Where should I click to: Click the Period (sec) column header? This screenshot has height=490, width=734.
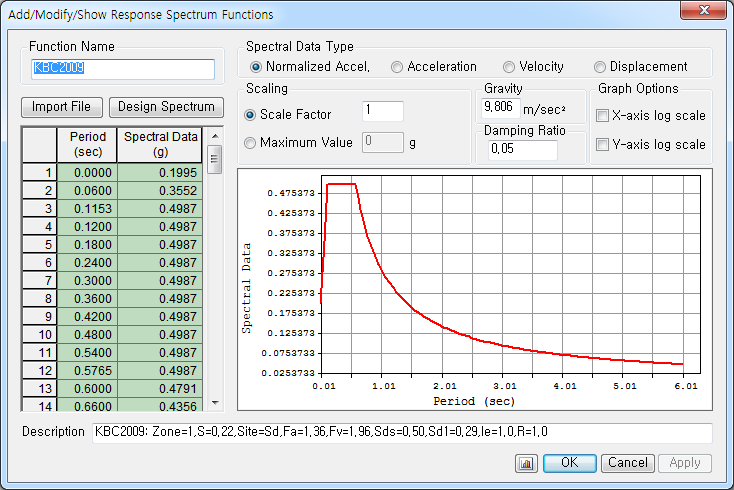[87, 145]
